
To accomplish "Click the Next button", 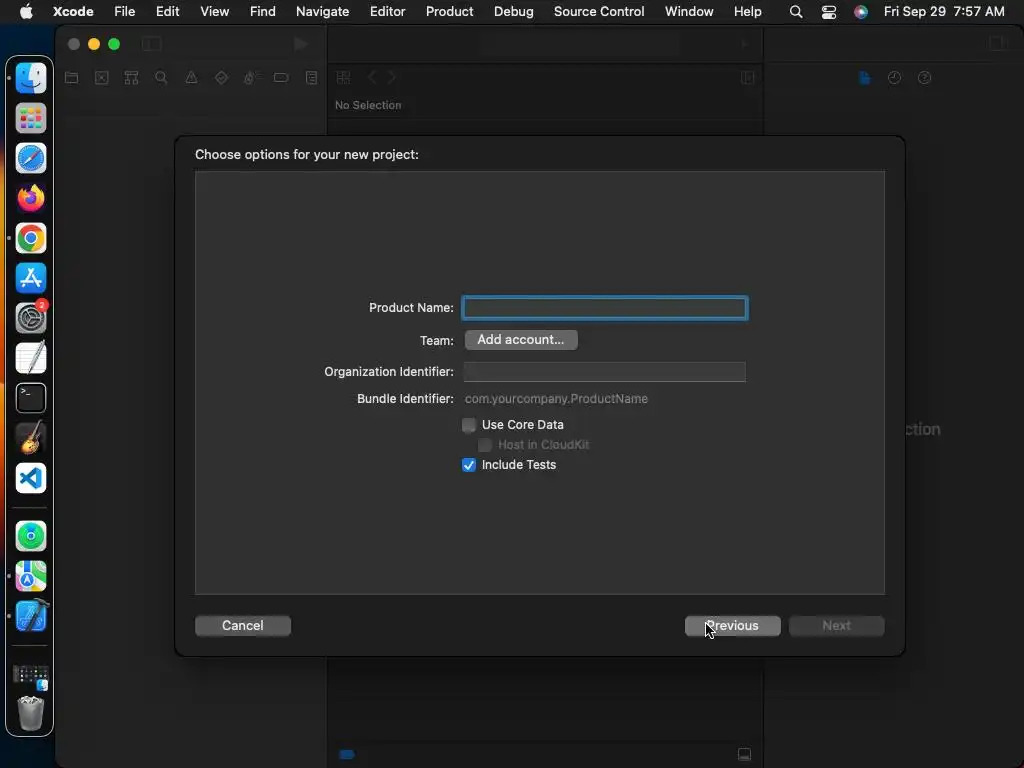I will click(837, 626).
